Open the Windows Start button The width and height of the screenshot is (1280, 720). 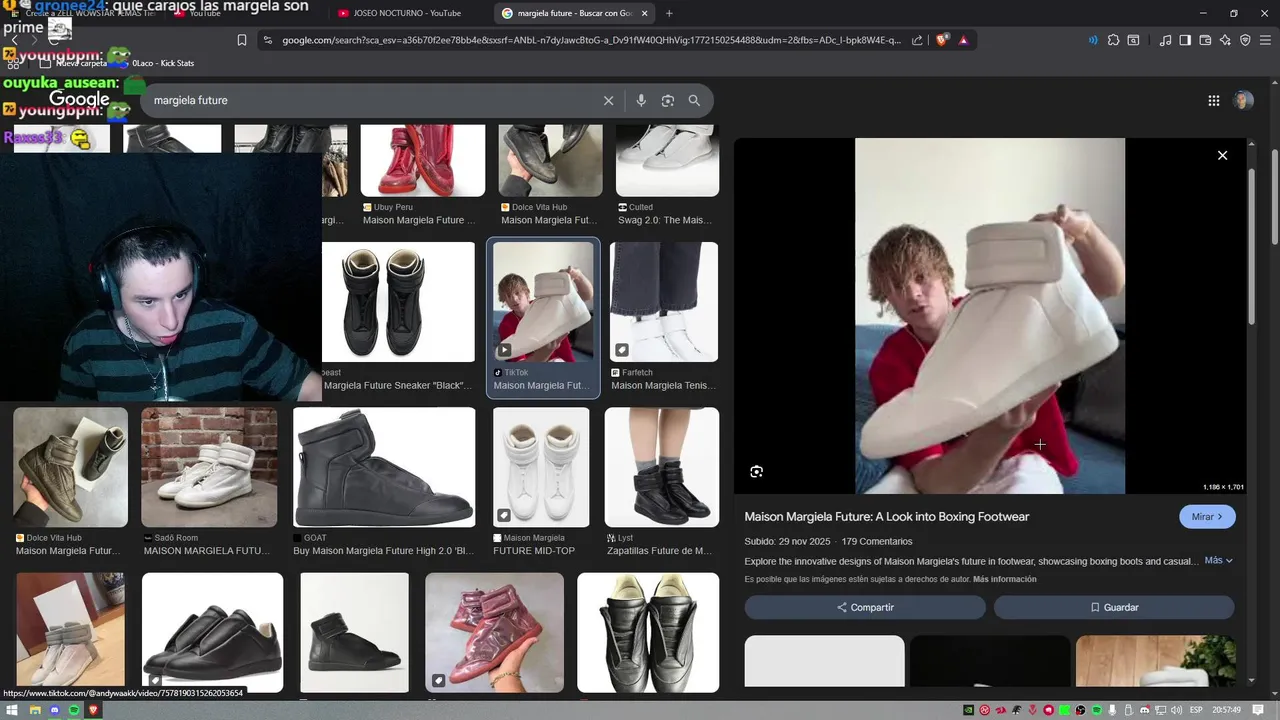pyautogui.click(x=13, y=710)
